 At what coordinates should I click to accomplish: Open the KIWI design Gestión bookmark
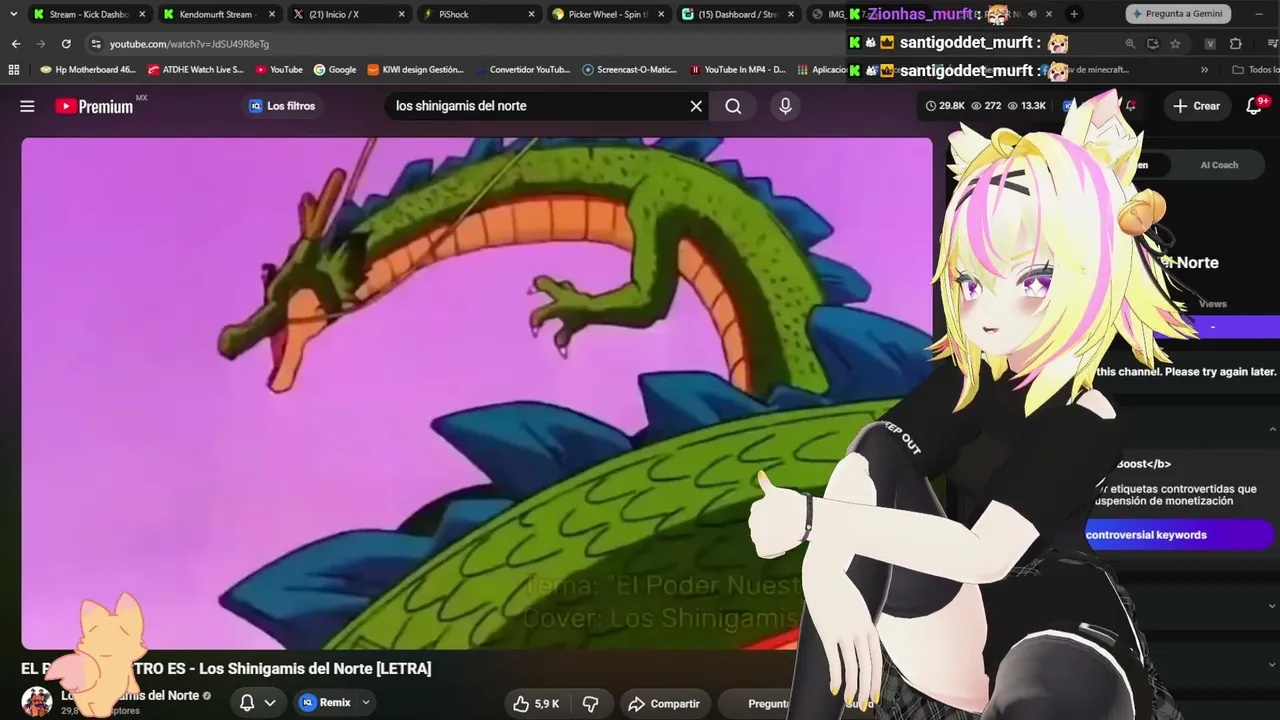pos(416,70)
